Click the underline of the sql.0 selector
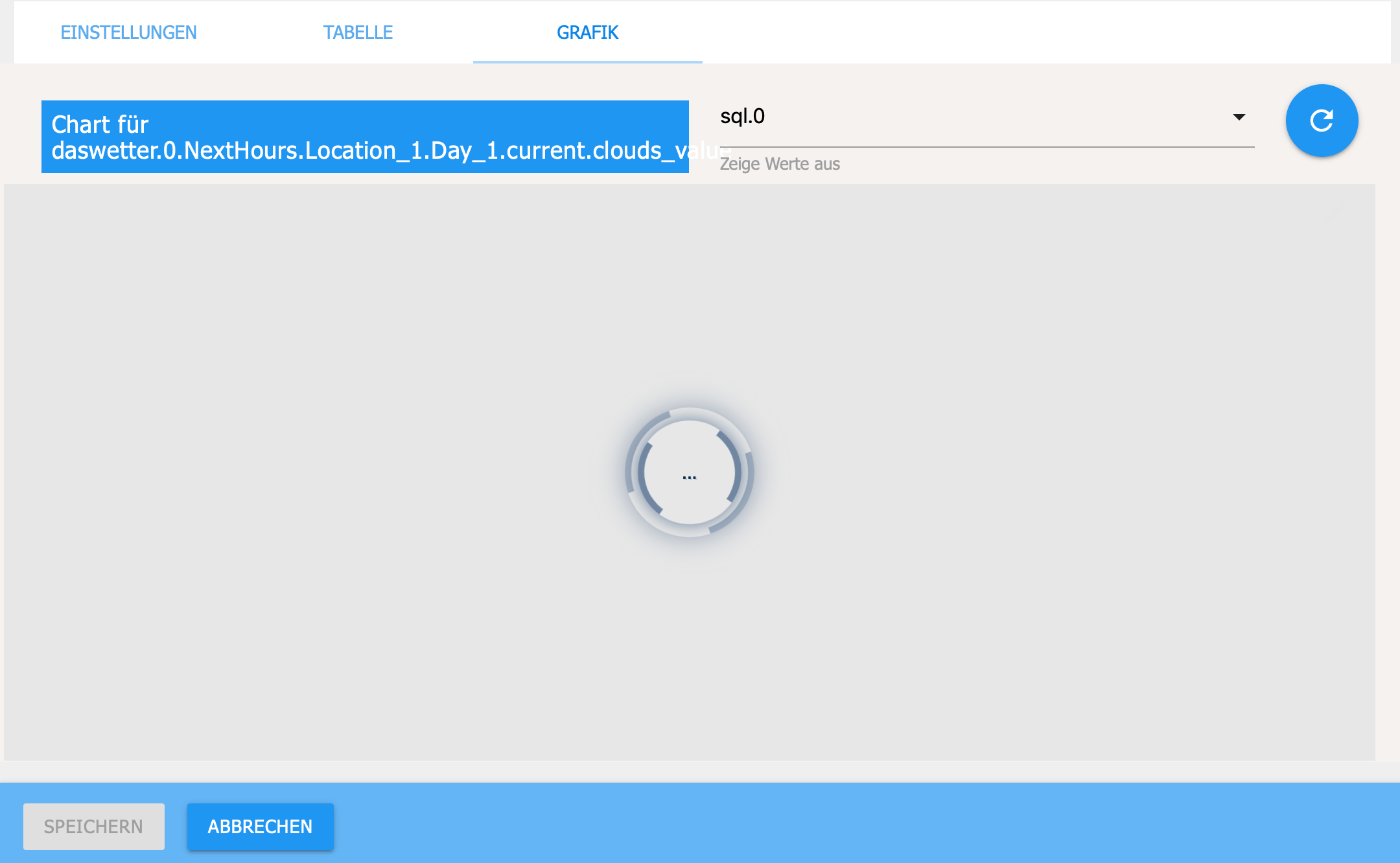The image size is (1400, 863). (986, 147)
